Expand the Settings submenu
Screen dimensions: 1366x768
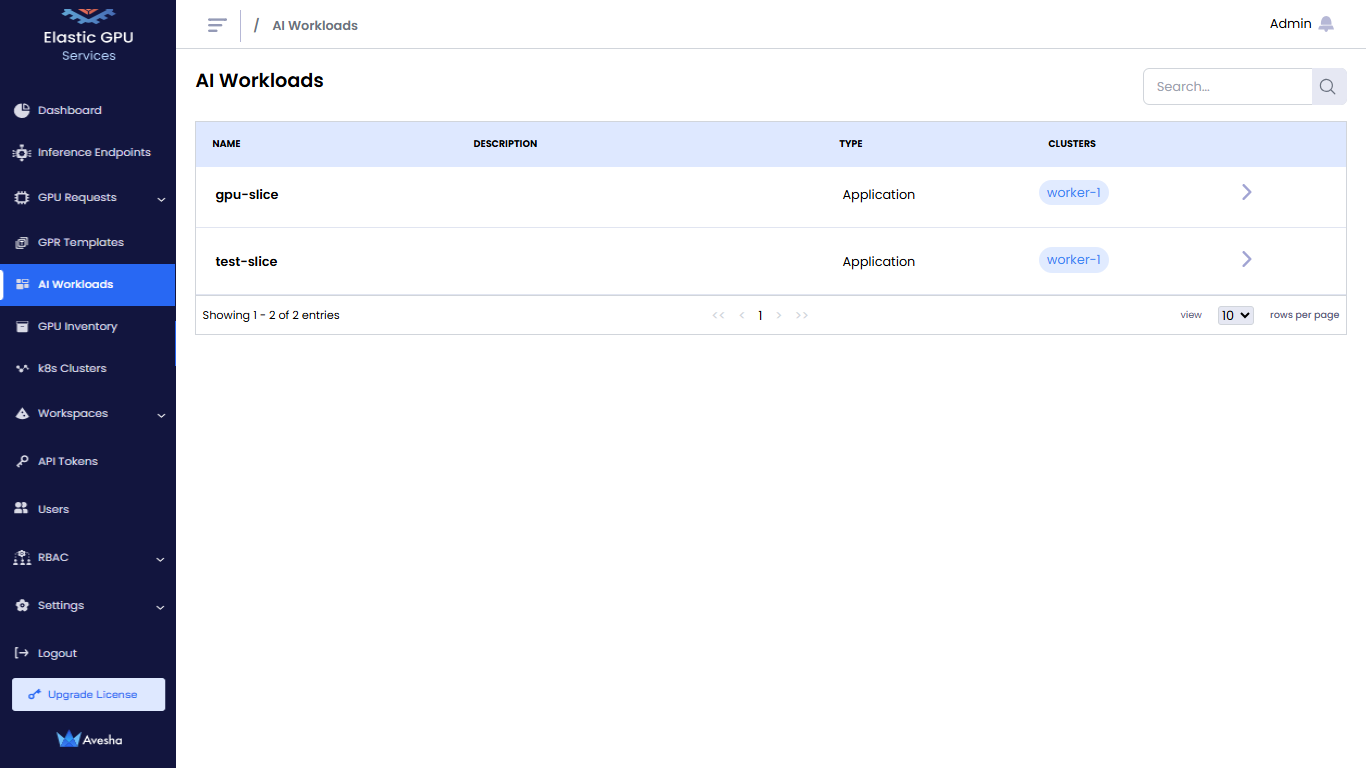coord(160,607)
